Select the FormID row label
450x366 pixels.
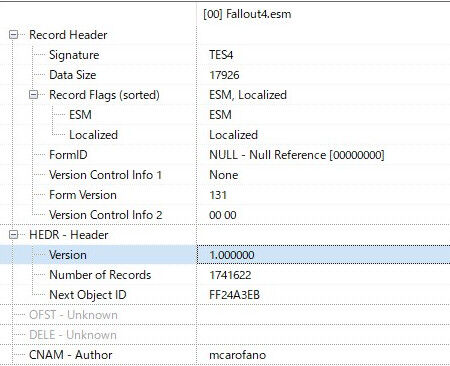68,155
